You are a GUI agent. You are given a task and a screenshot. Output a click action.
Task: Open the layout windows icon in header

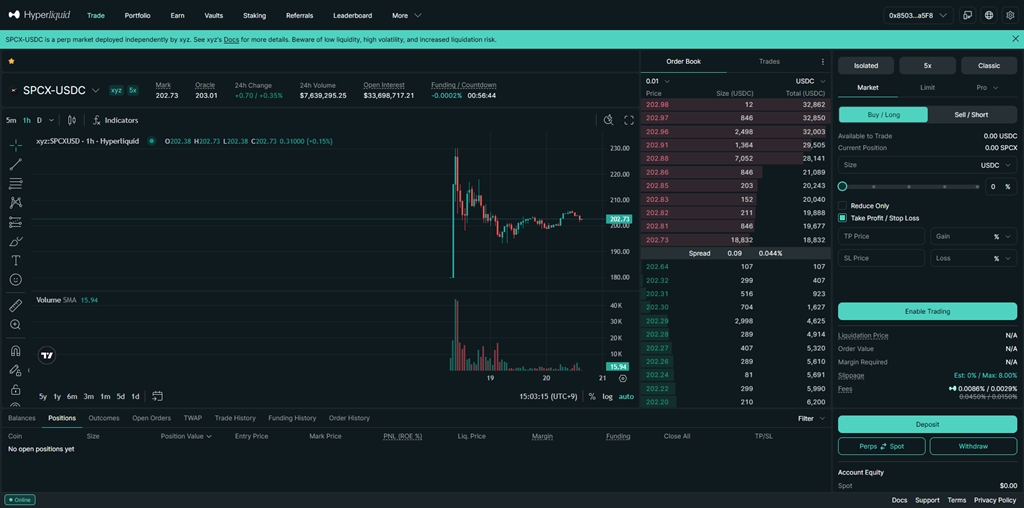tap(967, 15)
